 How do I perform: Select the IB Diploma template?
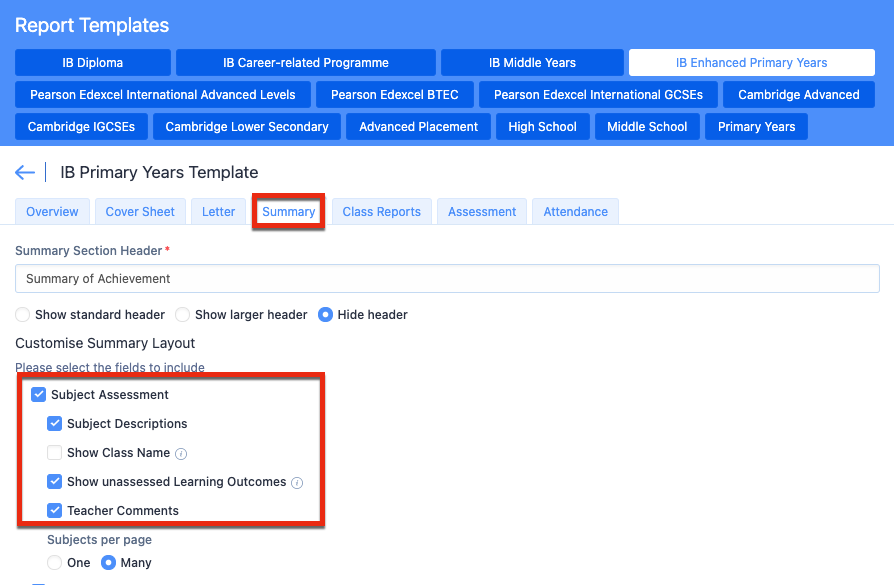(93, 63)
